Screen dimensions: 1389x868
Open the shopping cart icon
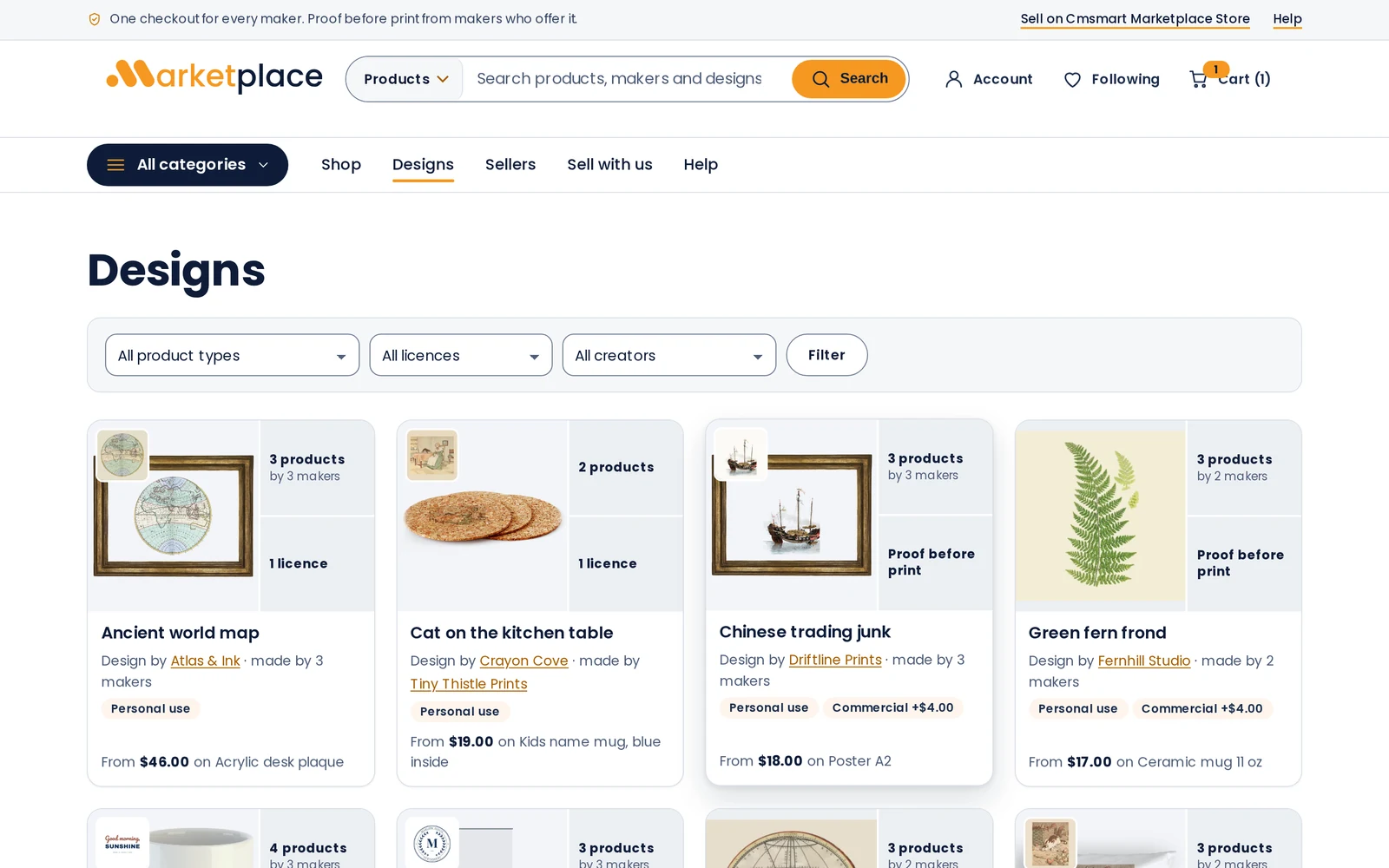point(1199,79)
